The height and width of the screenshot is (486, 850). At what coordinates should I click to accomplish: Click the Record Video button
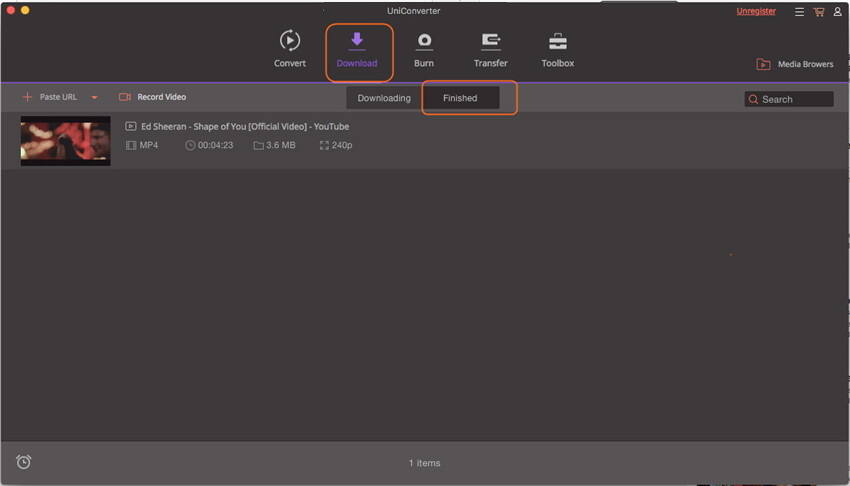(x=152, y=97)
